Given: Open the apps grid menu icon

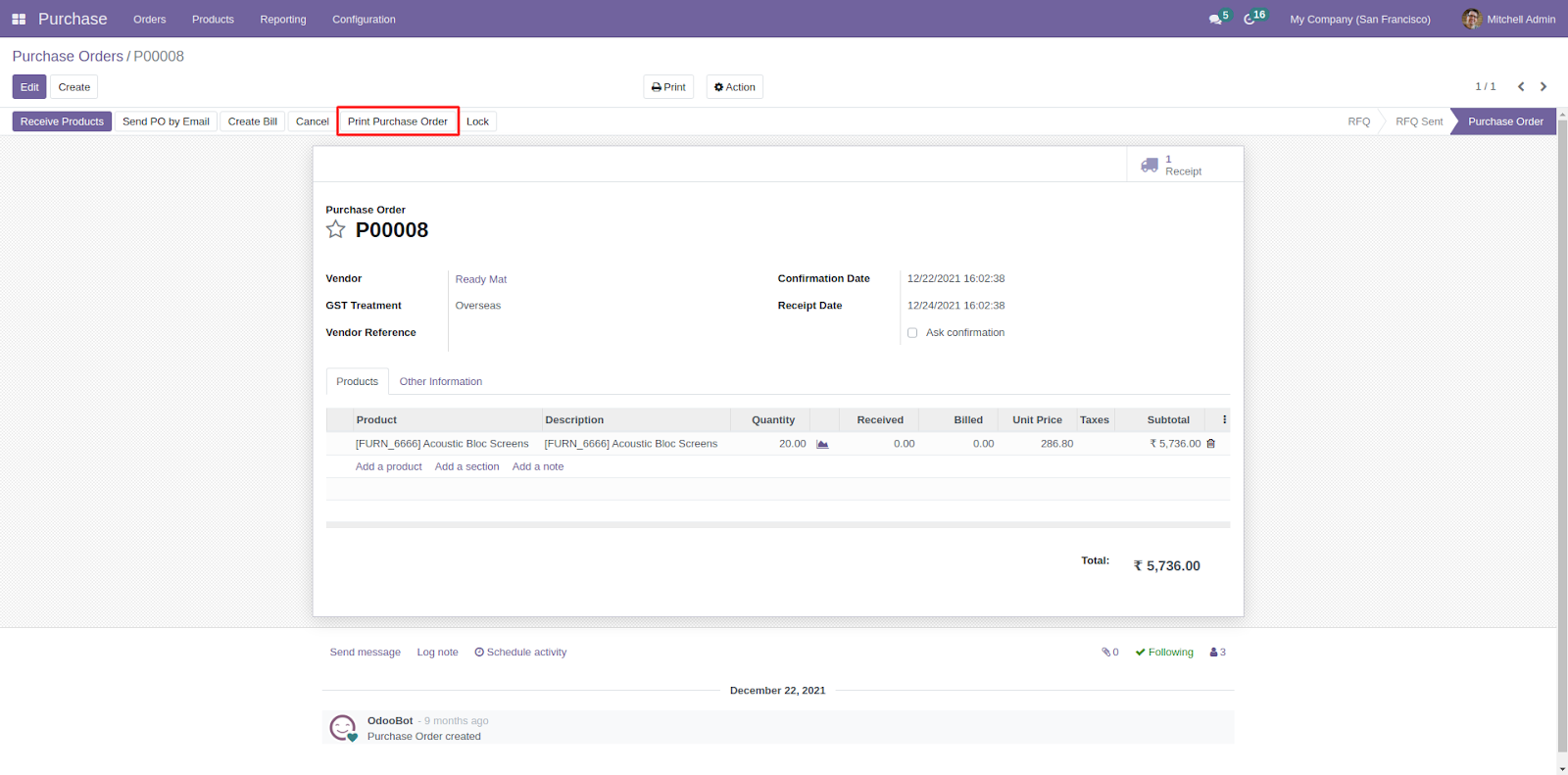Looking at the screenshot, I should tap(19, 20).
